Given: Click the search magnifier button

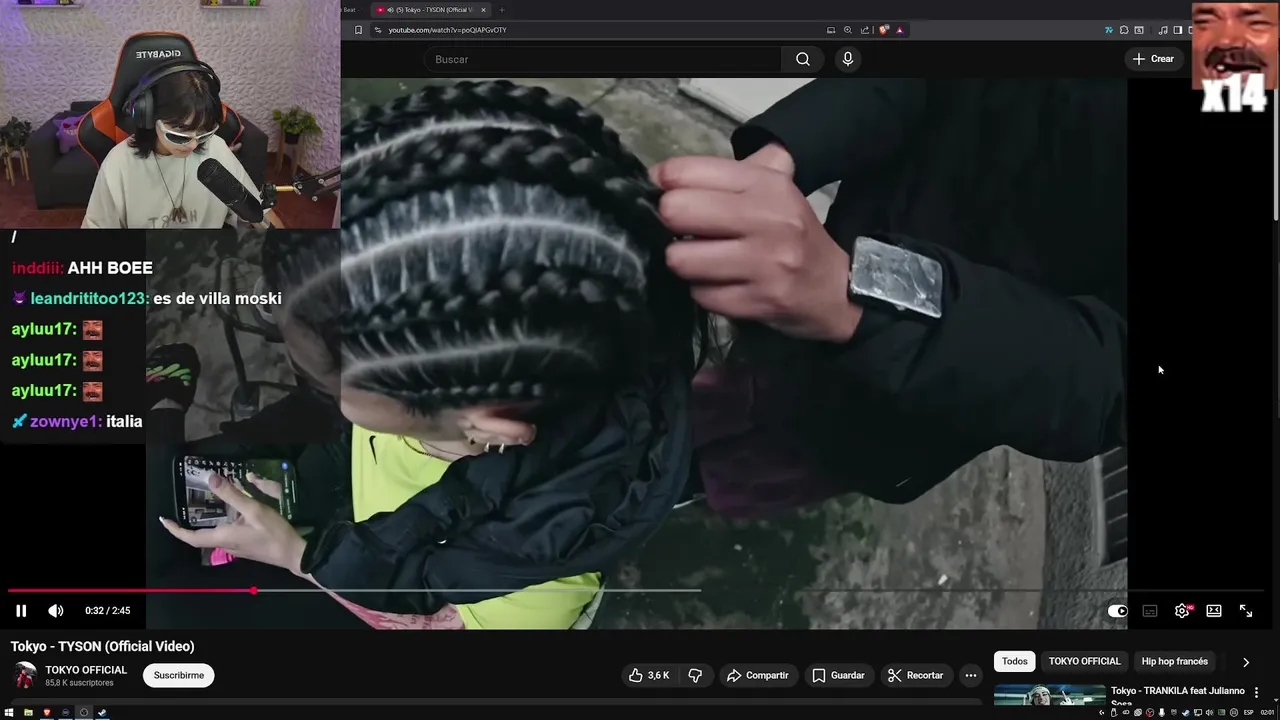Looking at the screenshot, I should point(803,59).
